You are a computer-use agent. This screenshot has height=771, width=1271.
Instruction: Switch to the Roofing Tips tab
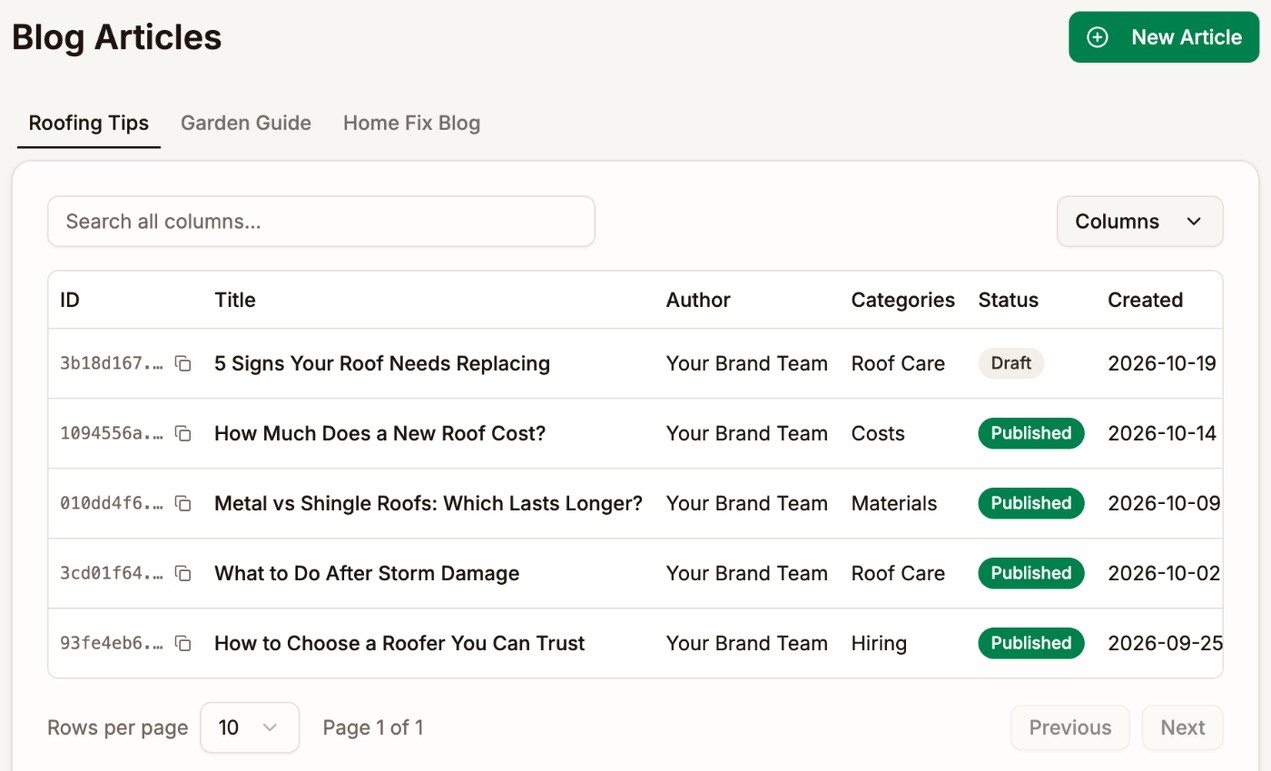89,123
